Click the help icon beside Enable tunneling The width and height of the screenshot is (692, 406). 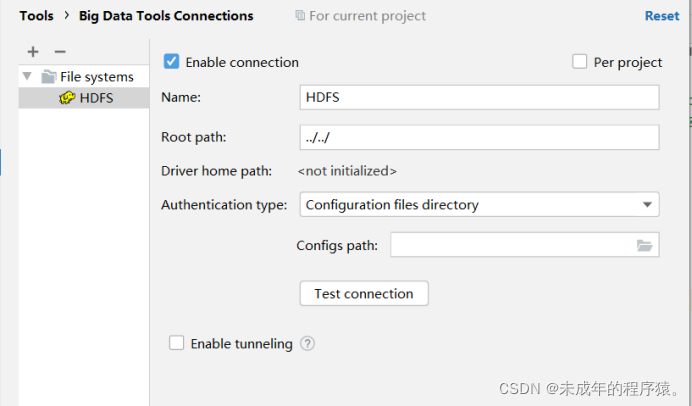pyautogui.click(x=308, y=343)
